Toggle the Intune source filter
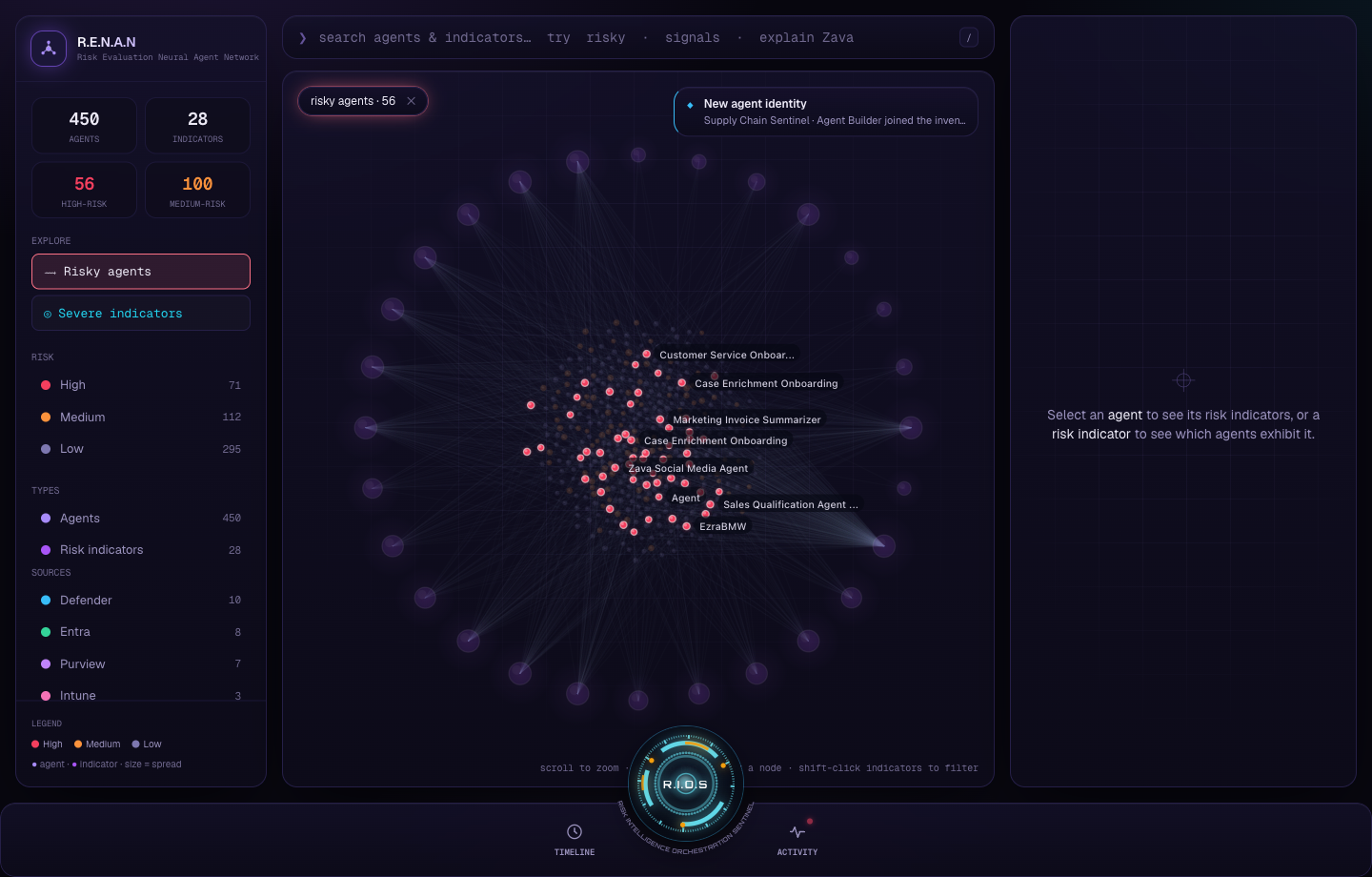This screenshot has height=877, width=1372. pyautogui.click(x=141, y=696)
